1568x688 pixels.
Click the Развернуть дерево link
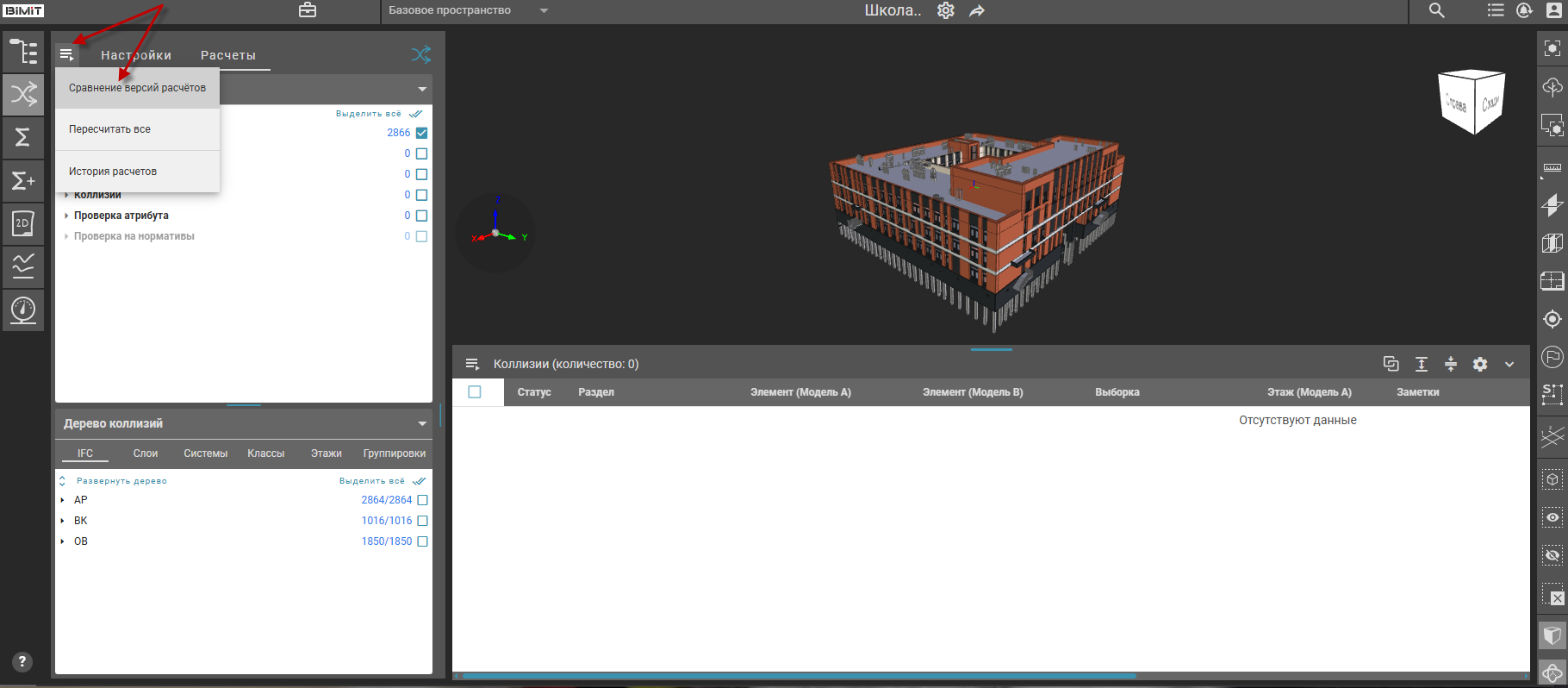coord(121,481)
